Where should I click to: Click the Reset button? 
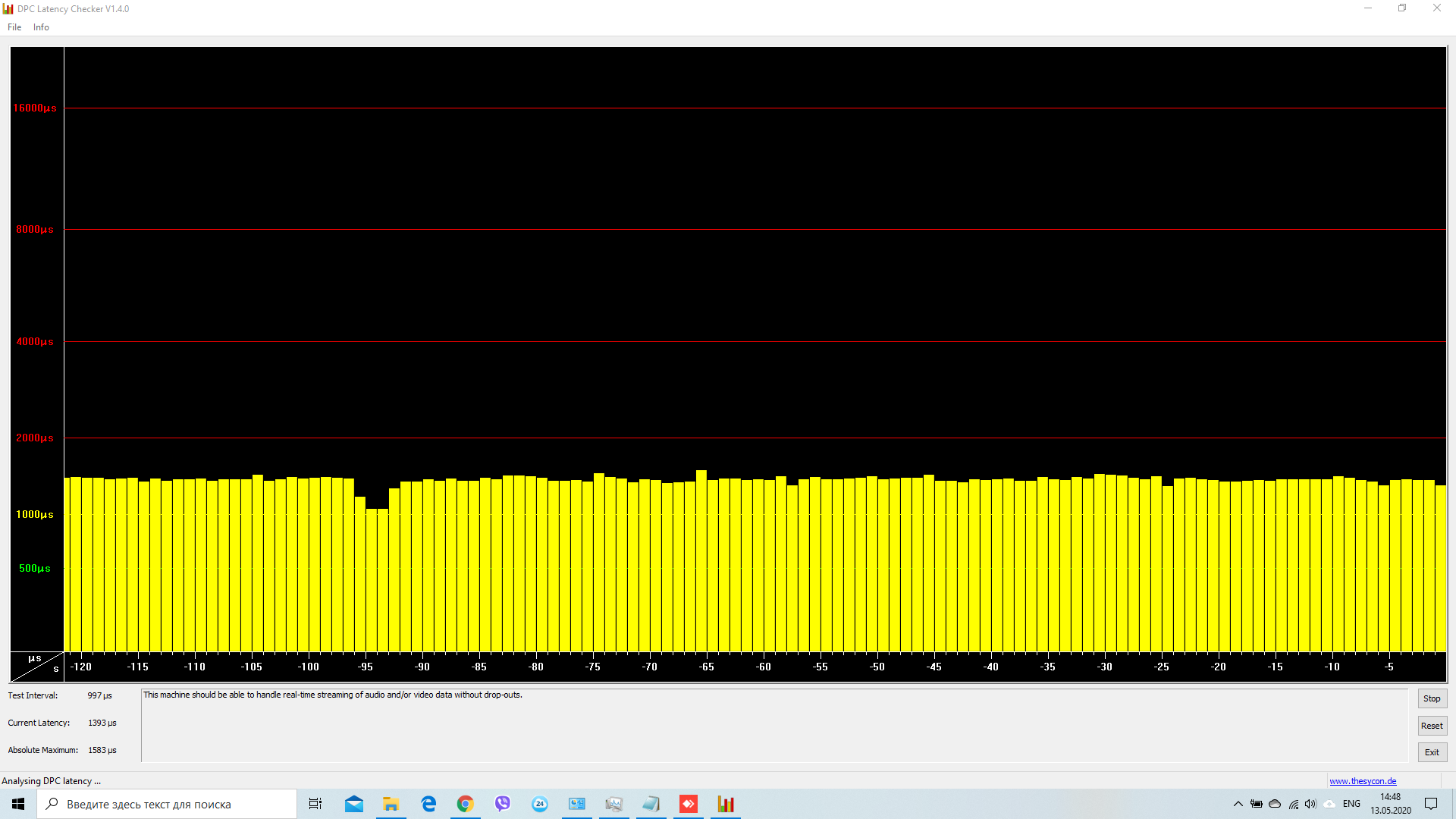pos(1432,726)
